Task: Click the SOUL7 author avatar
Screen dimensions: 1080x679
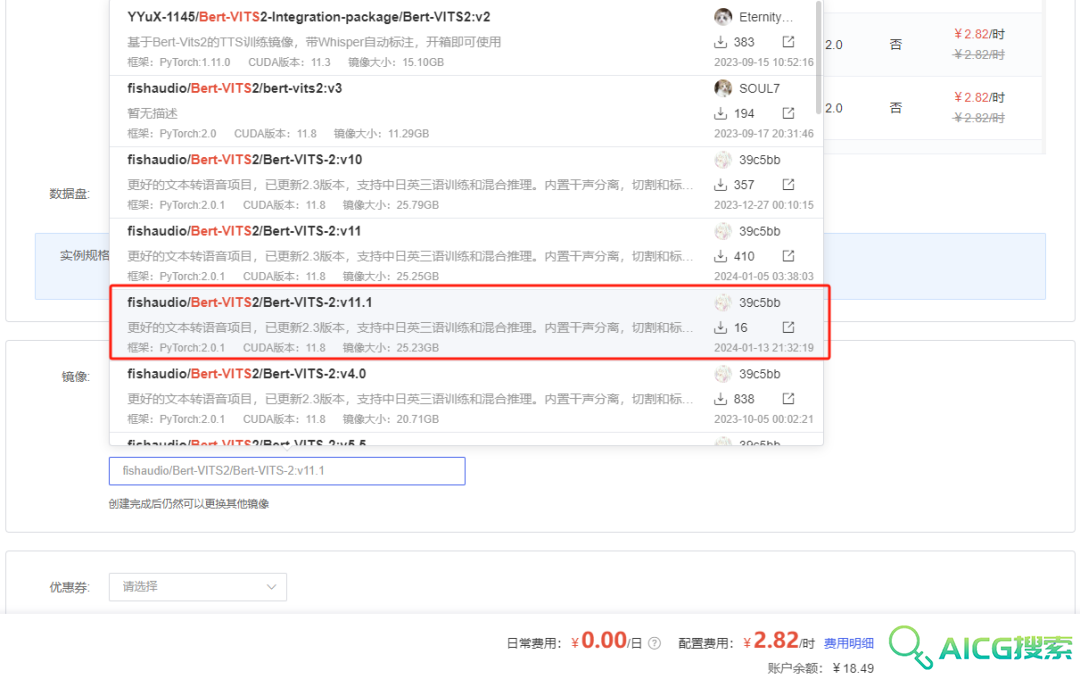Action: click(723, 88)
